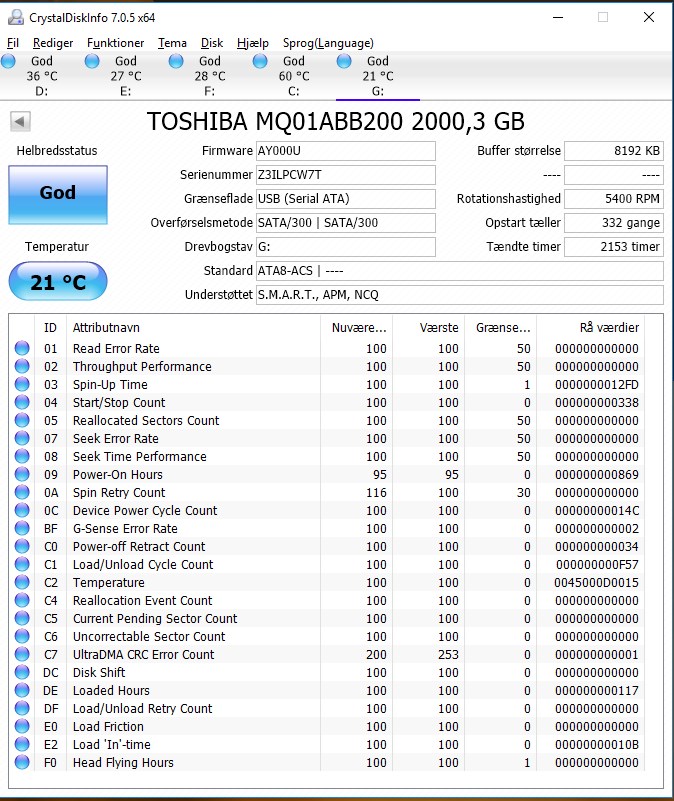The height and width of the screenshot is (801, 674).
Task: Open the Fil menu
Action: [x=13, y=43]
